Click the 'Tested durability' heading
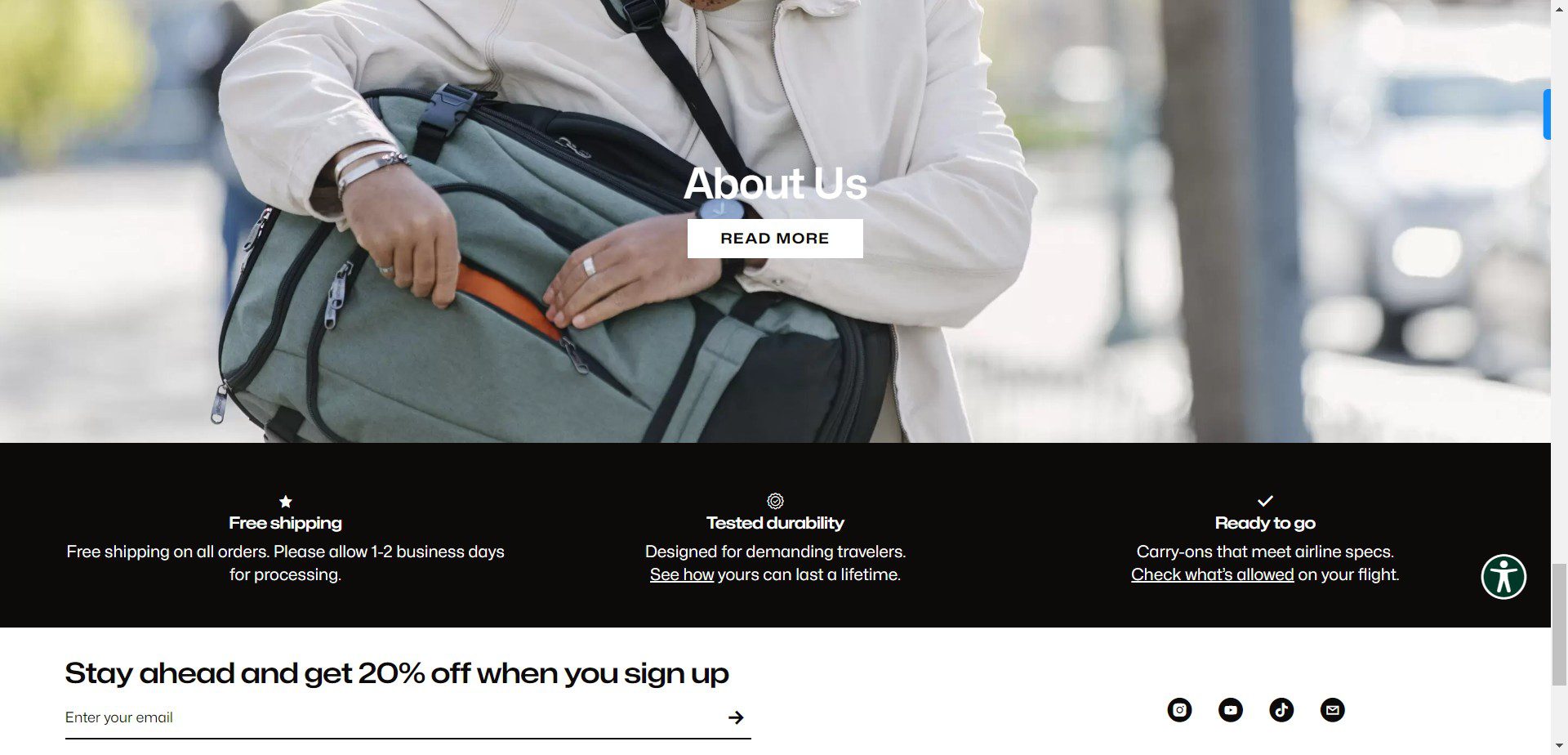The image size is (1568, 755). pyautogui.click(x=775, y=523)
